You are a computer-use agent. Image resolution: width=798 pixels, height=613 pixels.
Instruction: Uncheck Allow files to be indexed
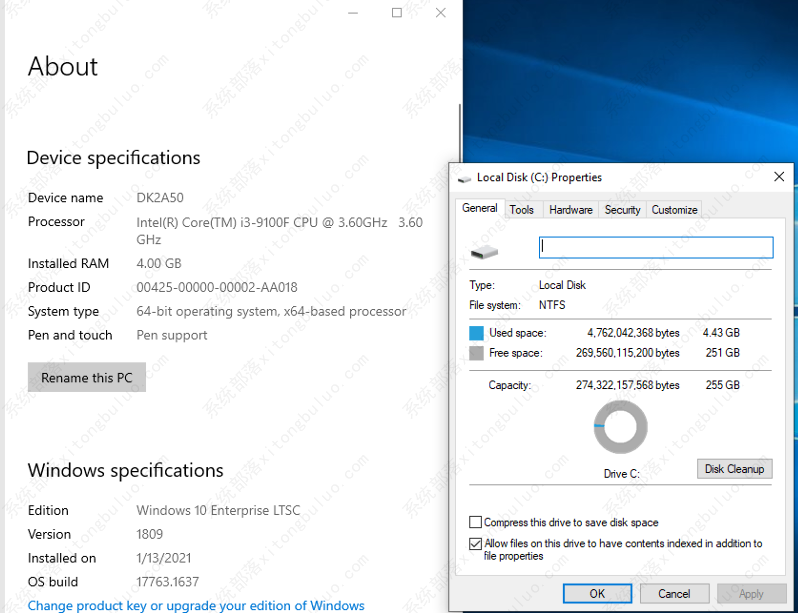[475, 544]
